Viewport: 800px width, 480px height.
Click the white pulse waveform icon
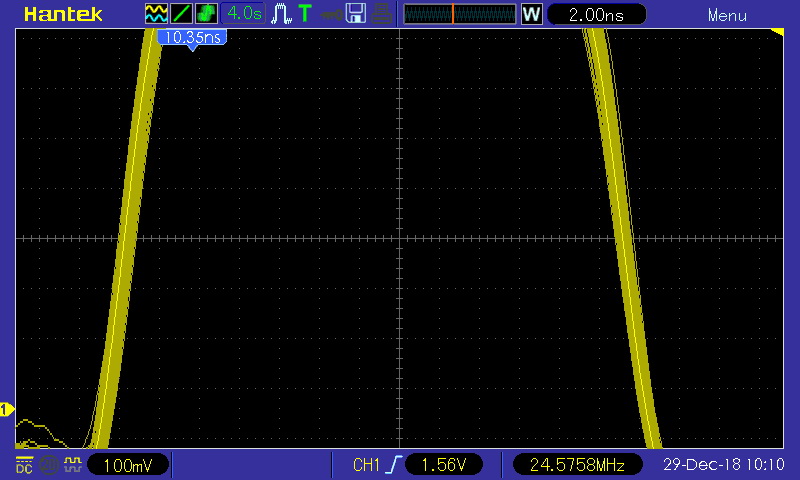point(281,14)
